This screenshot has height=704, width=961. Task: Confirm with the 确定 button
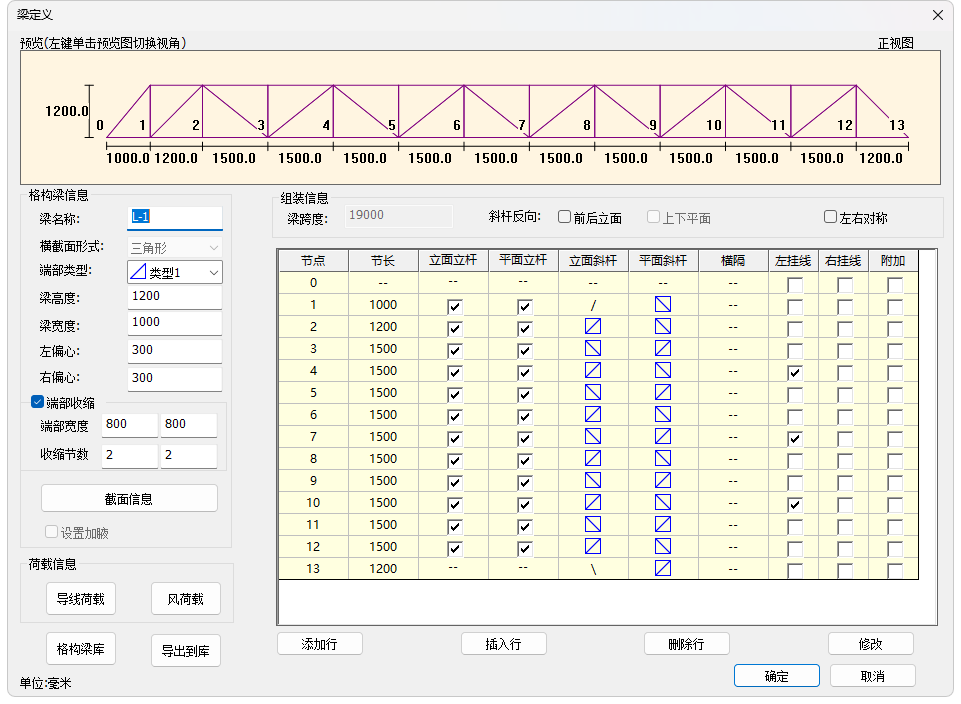[776, 676]
